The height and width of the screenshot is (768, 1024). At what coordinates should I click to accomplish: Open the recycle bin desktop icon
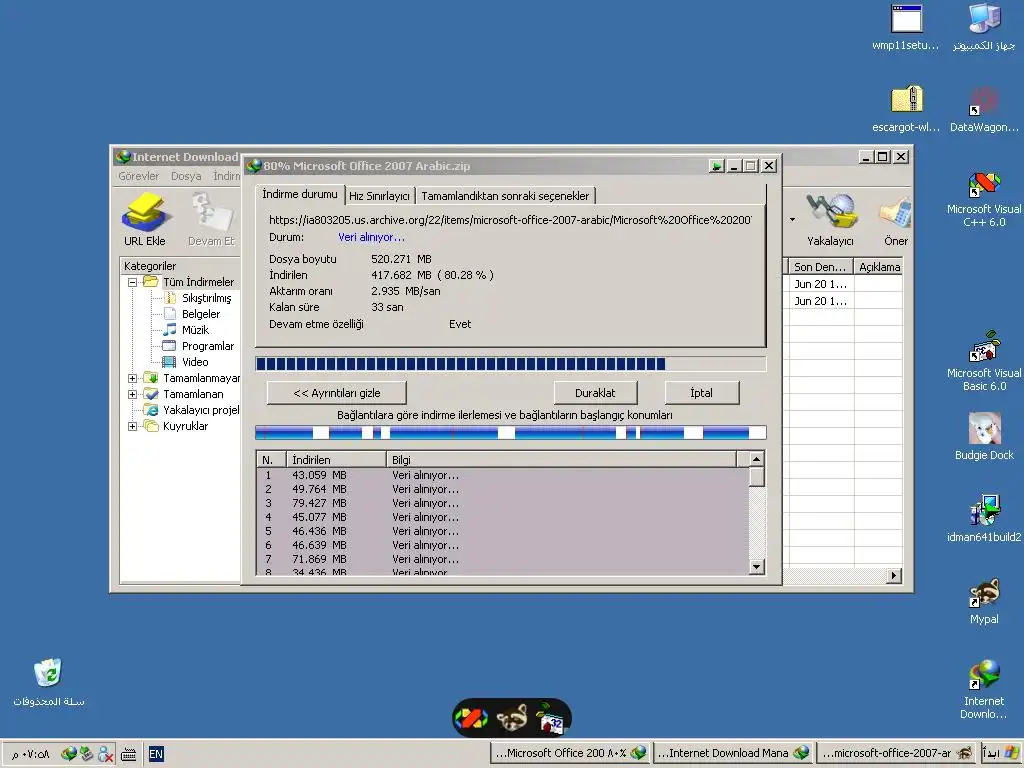[48, 682]
